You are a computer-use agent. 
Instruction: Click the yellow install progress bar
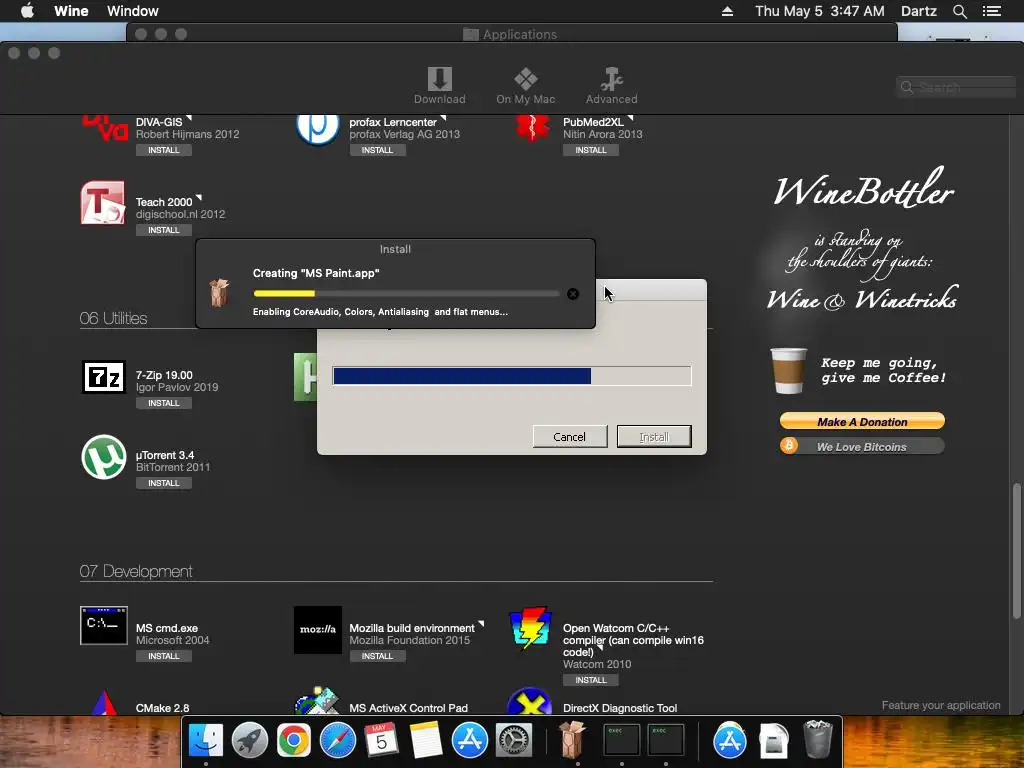pyautogui.click(x=406, y=294)
